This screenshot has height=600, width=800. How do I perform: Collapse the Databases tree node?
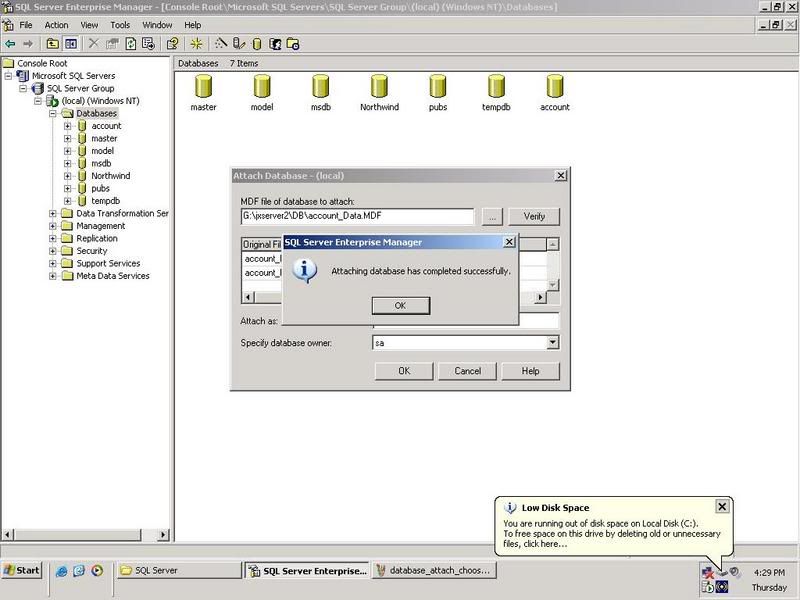pyautogui.click(x=53, y=113)
